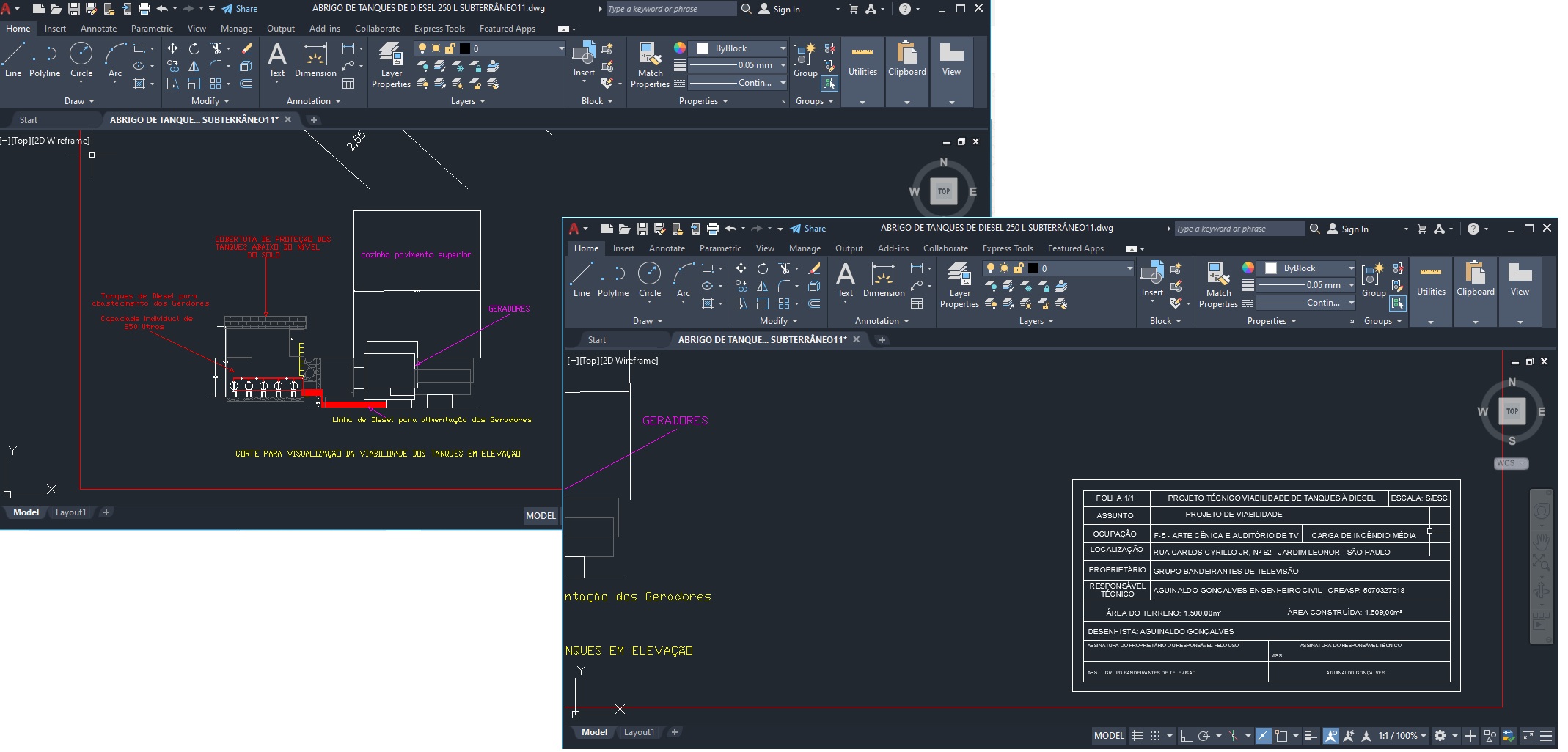Open the ByBlock color dropdown in front window
1568x752 pixels.
point(1308,268)
